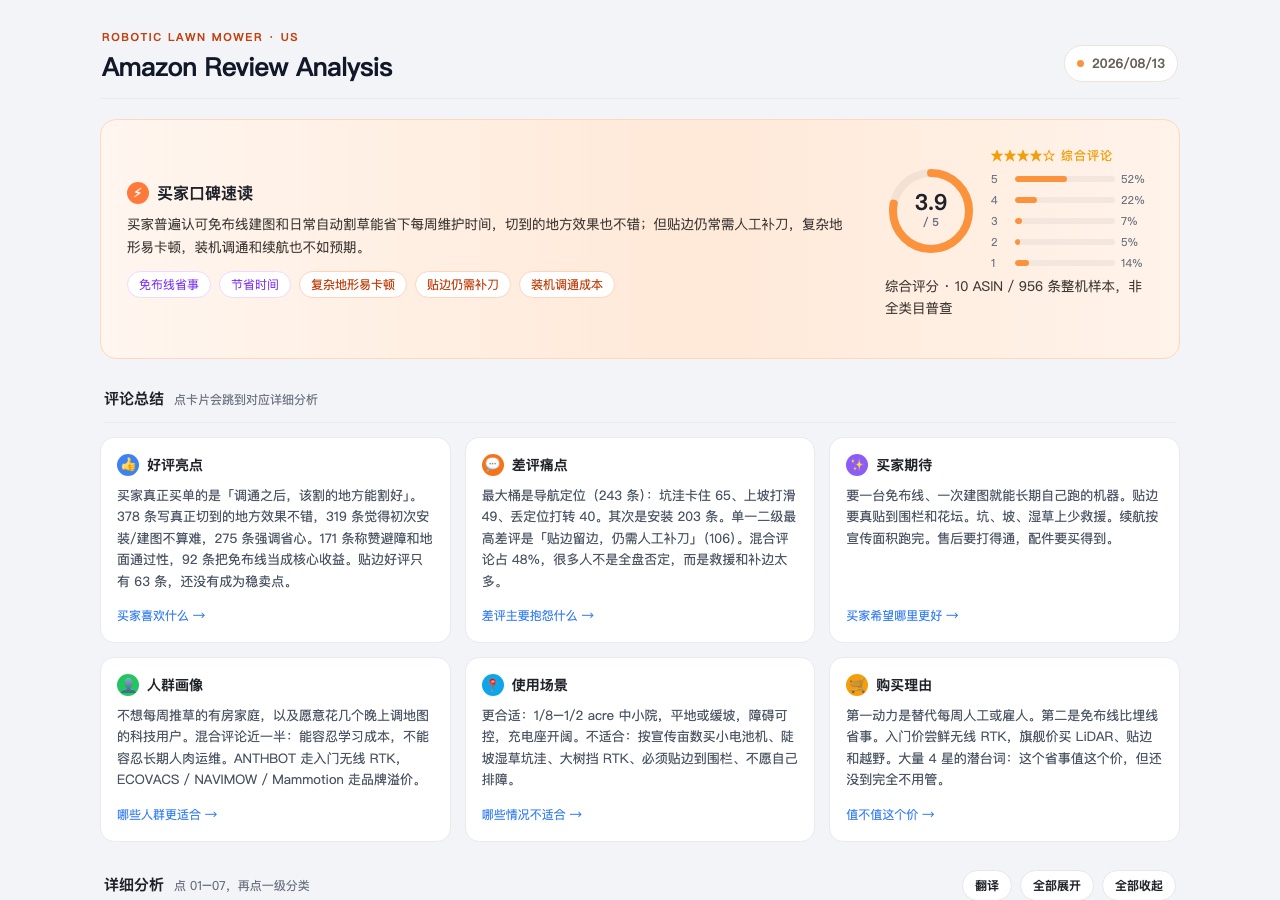Viewport: 1280px width, 900px height.
Task: Click the 评论总结 section heading
Action: (x=134, y=398)
